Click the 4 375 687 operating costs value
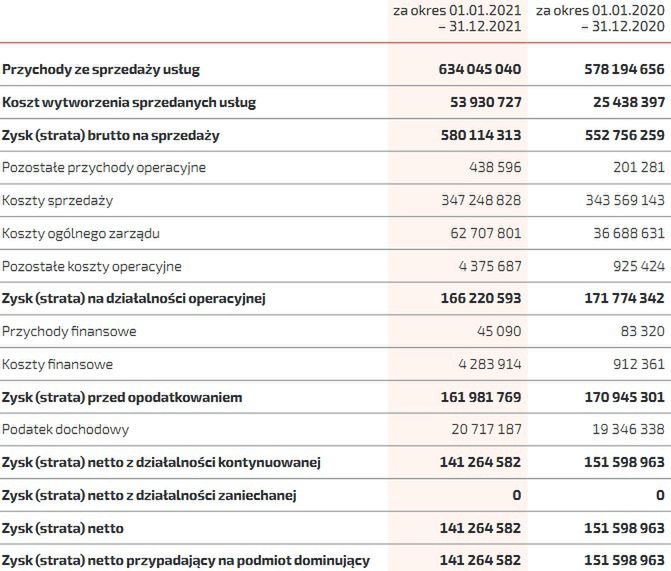The image size is (671, 571). pyautogui.click(x=488, y=267)
